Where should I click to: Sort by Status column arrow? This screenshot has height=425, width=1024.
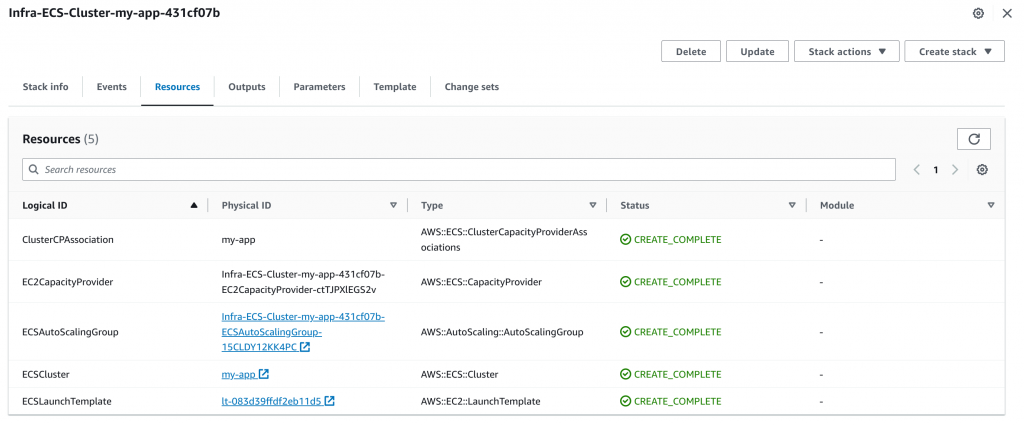791,205
